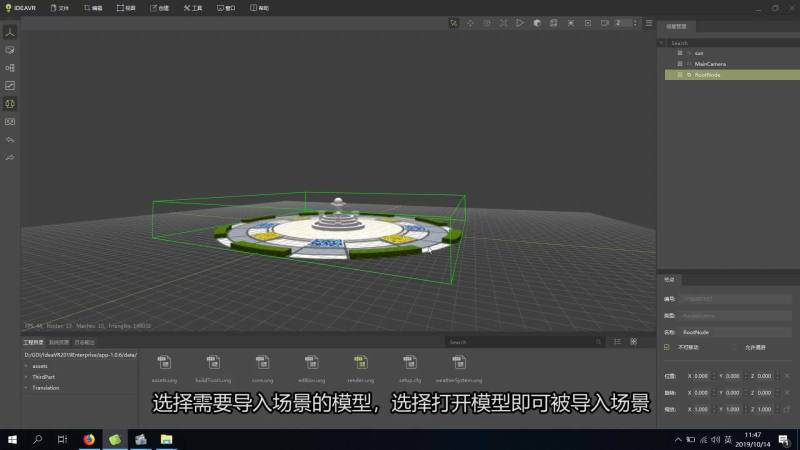Toggle the 允许选择 checkbox

tap(734, 347)
